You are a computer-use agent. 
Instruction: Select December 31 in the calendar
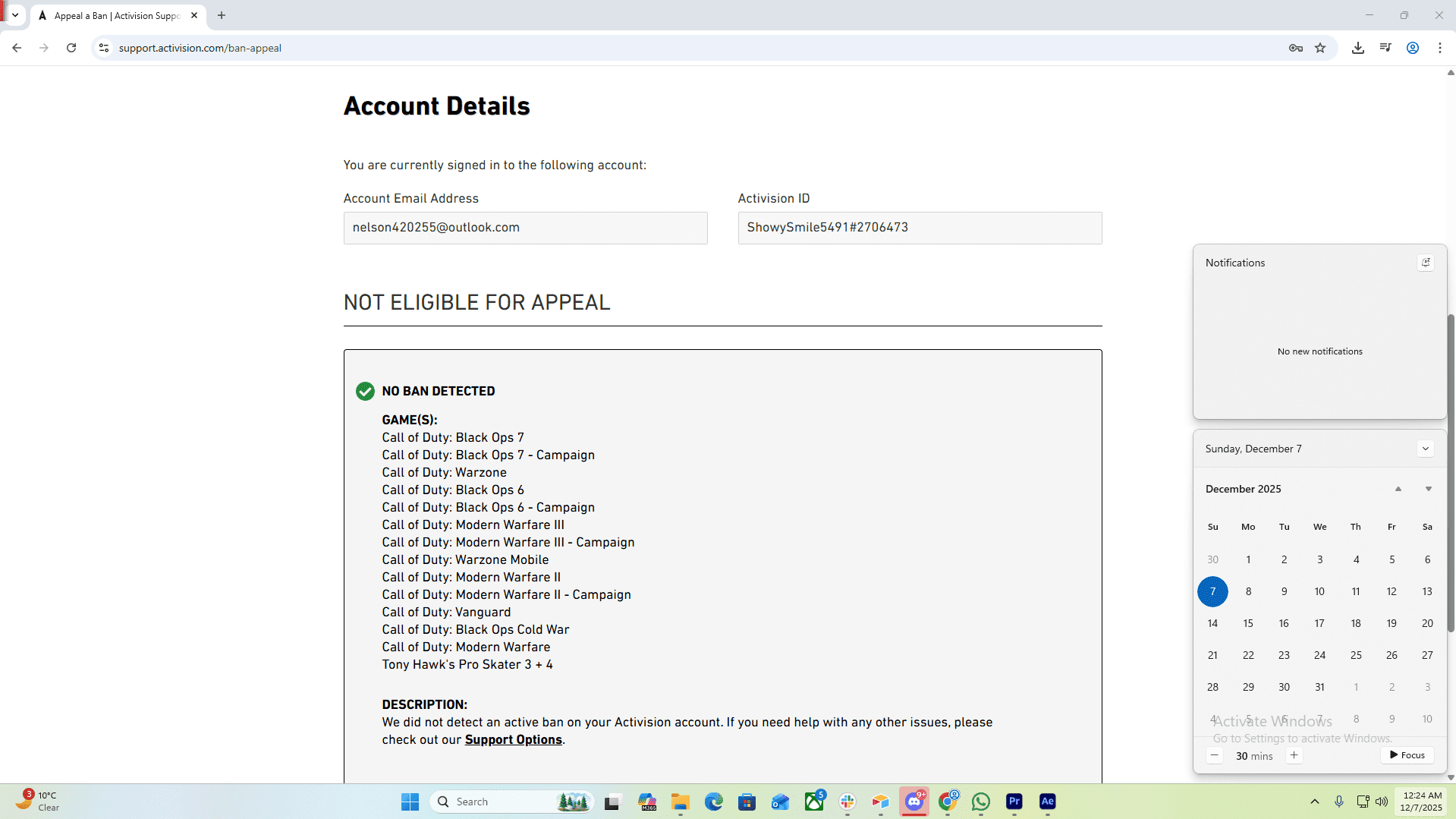(x=1319, y=687)
